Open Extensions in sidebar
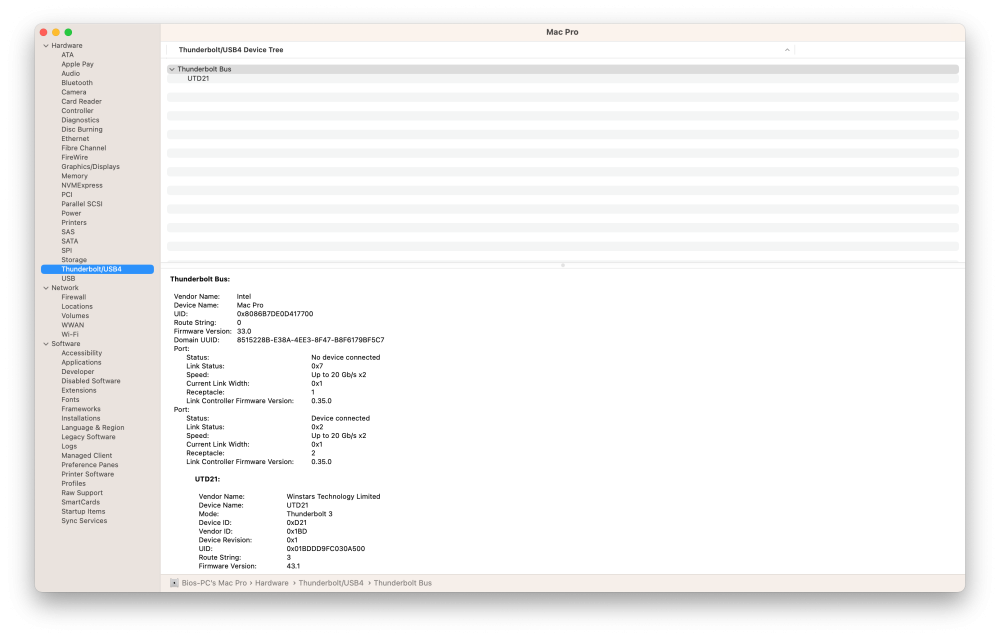 click(x=78, y=390)
